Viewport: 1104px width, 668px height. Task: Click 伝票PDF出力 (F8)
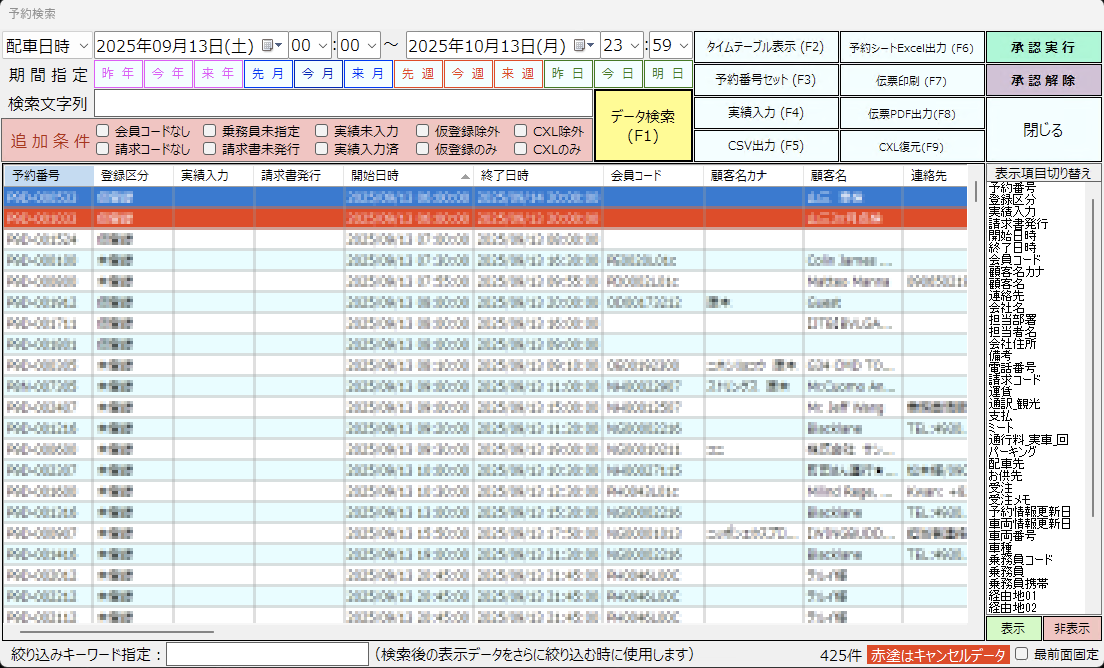(x=910, y=112)
